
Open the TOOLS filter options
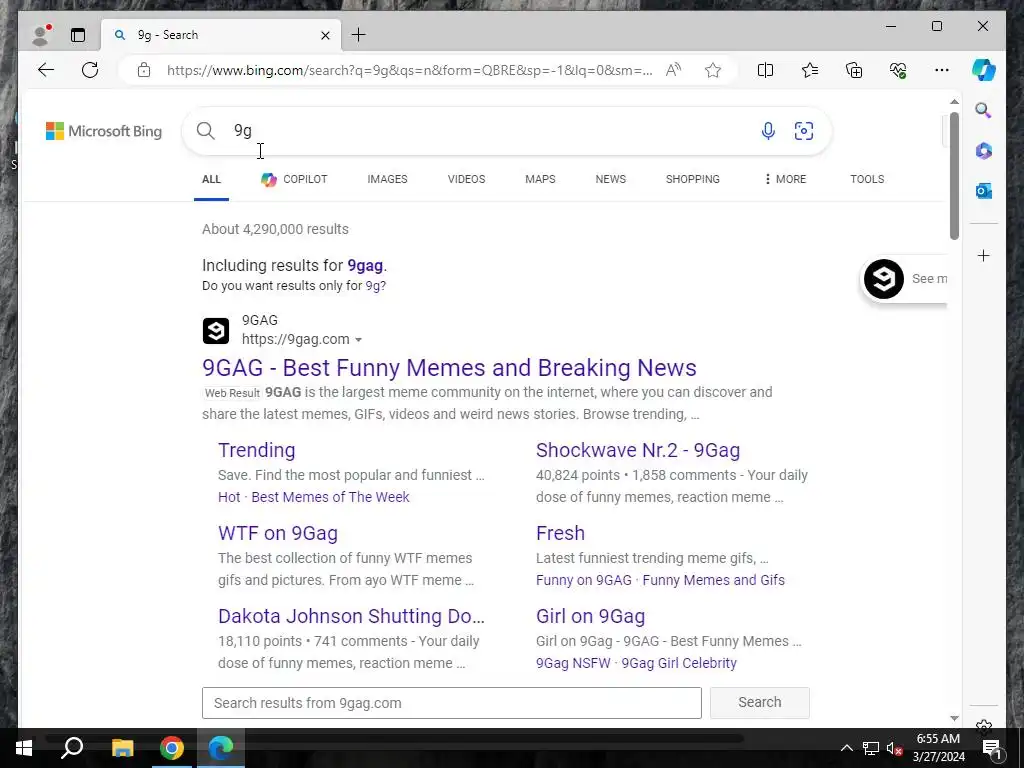(867, 179)
